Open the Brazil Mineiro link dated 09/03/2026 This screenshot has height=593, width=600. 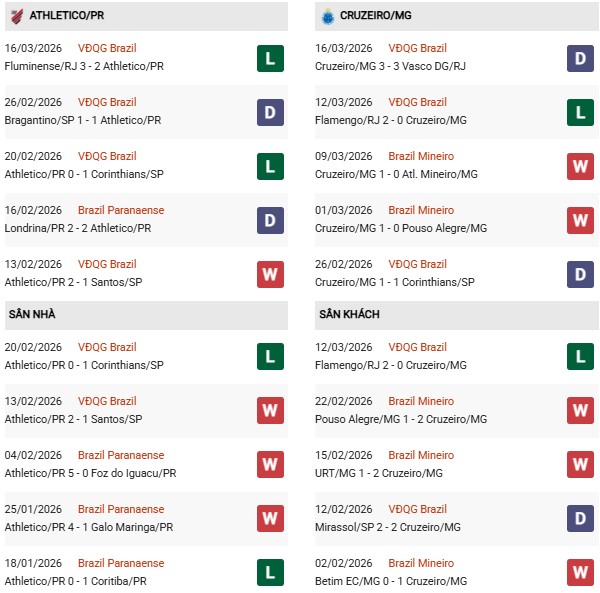point(421,156)
